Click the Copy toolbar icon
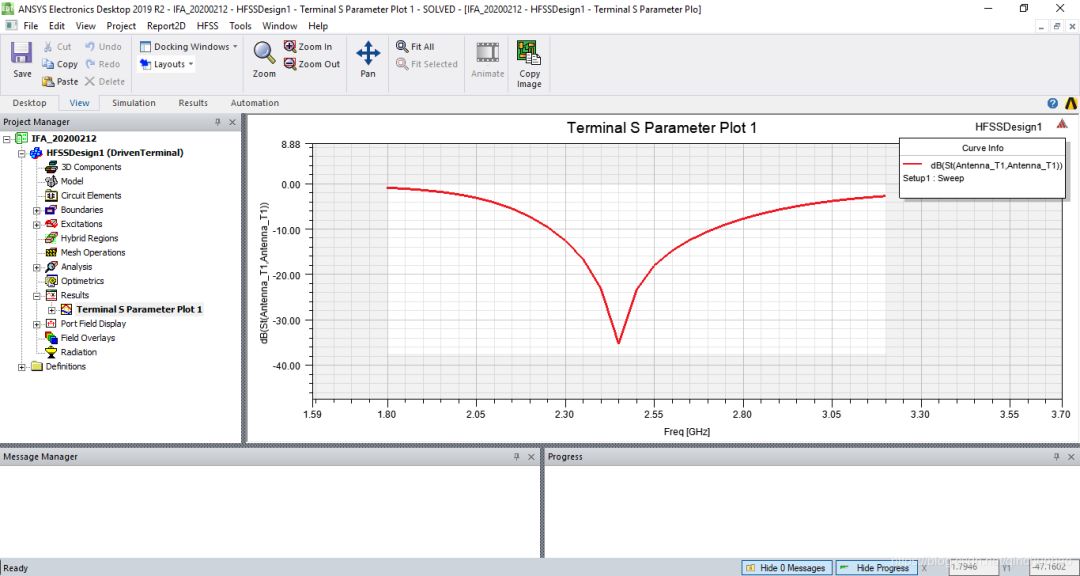The width and height of the screenshot is (1080, 576). 48,64
